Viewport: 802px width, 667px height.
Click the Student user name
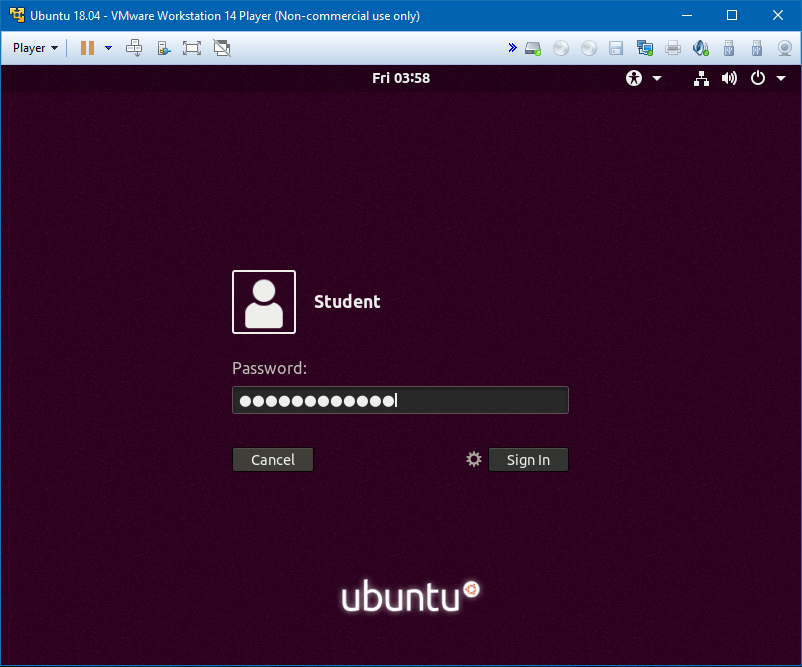coord(347,302)
